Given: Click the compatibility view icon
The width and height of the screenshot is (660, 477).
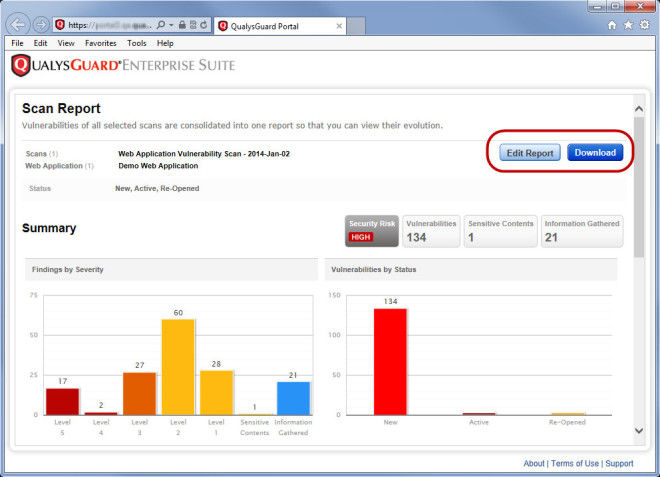Looking at the screenshot, I should tap(193, 25).
